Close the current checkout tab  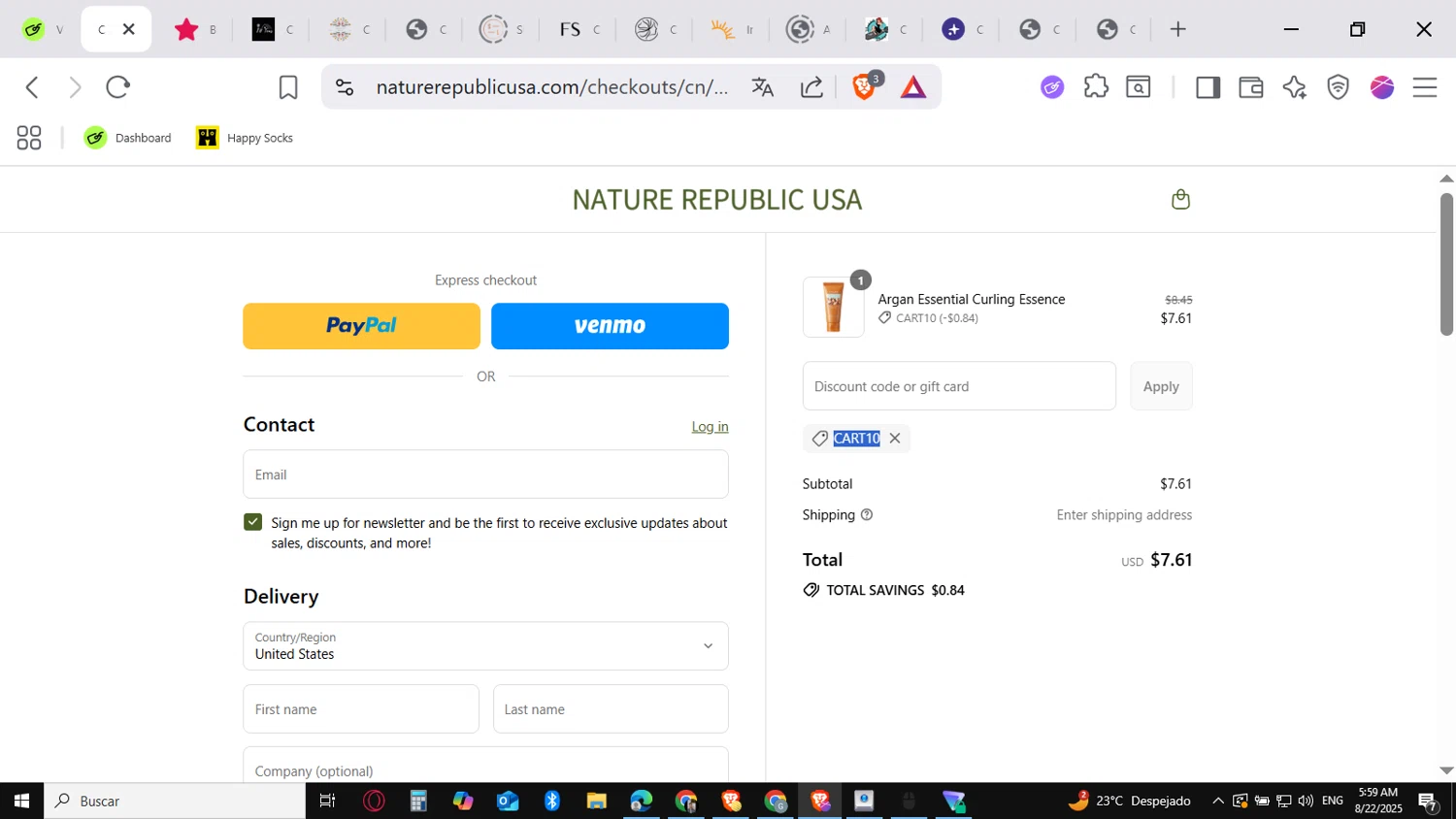pos(128,29)
